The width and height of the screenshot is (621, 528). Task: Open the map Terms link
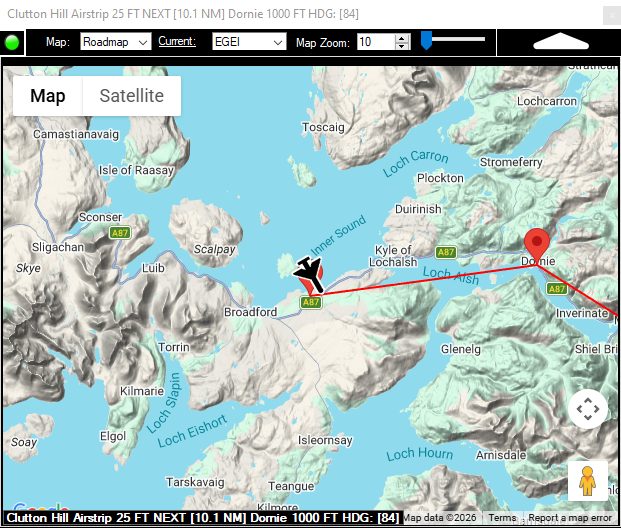point(502,518)
